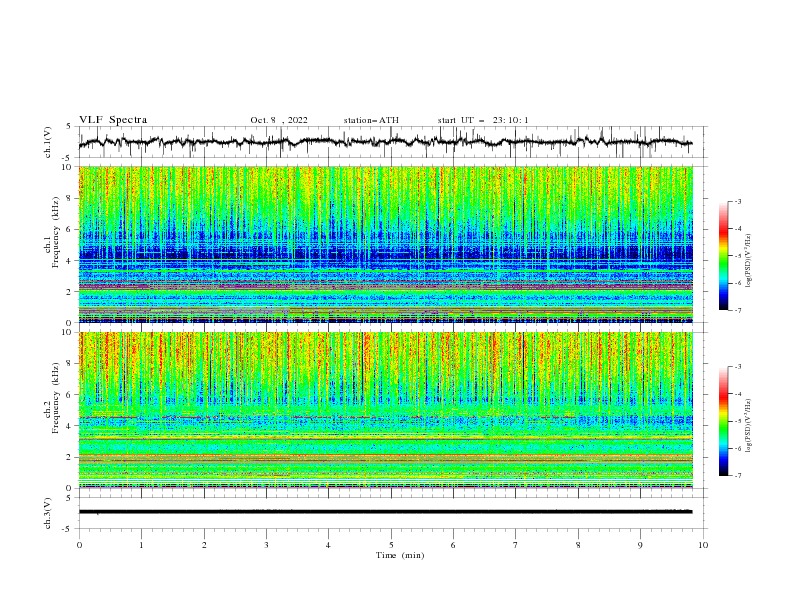This screenshot has height=612, width=792.
Task: Click the "VLF Spectra" title text
Action: [x=113, y=120]
